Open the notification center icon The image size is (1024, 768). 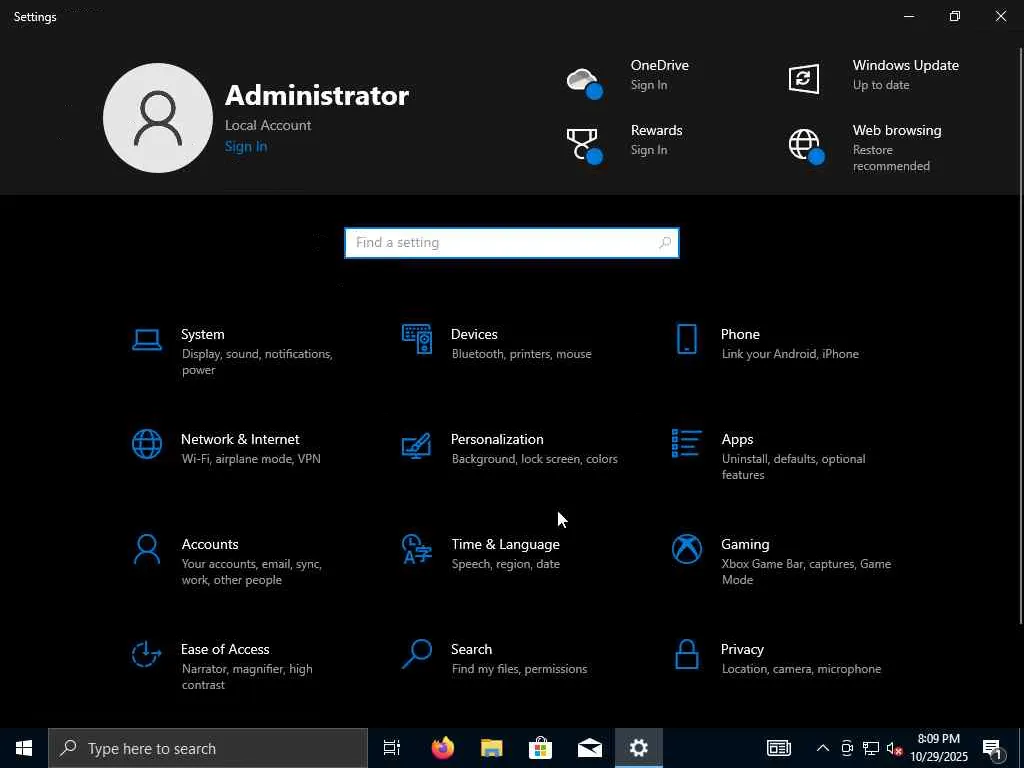coord(992,748)
